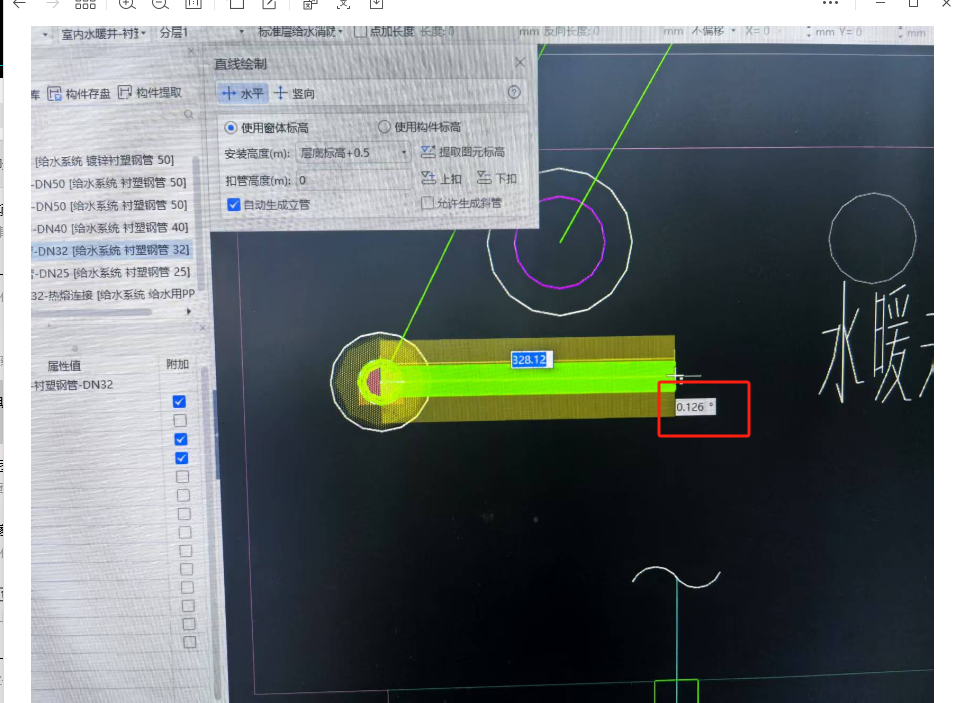The height and width of the screenshot is (703, 958).
Task: Click the 构件存盘 save component icon
Action: click(x=54, y=93)
